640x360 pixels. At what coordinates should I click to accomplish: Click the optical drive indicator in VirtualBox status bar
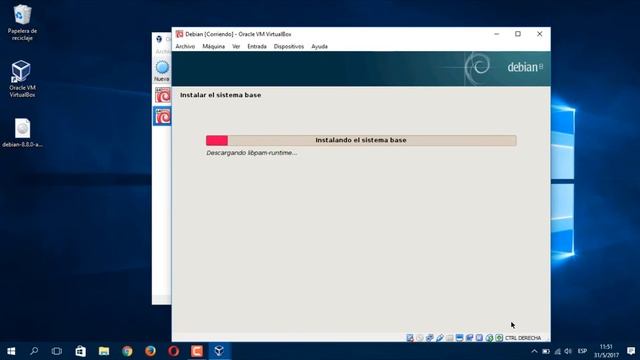420,338
